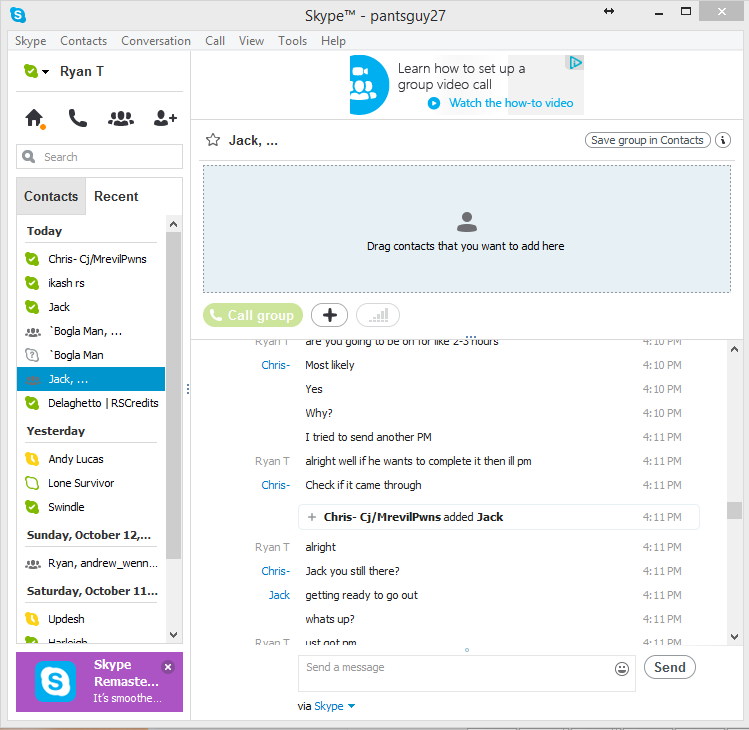
Task: Click the AdChoices icon on the banner
Action: [x=575, y=62]
